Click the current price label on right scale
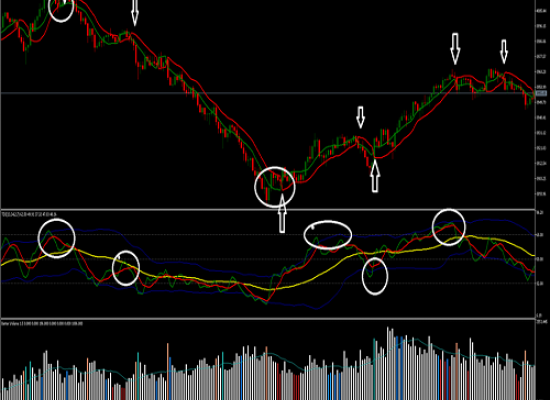The image size is (550, 400). [542, 93]
